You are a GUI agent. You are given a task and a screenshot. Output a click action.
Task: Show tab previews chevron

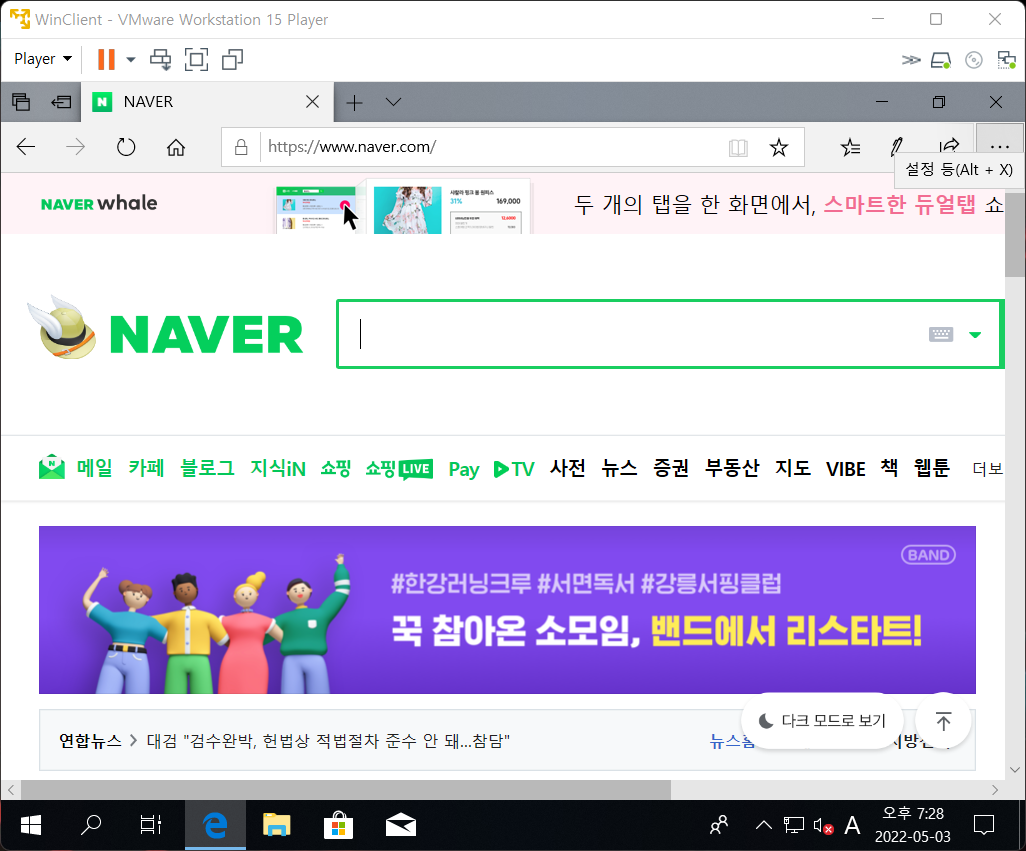pos(393,102)
